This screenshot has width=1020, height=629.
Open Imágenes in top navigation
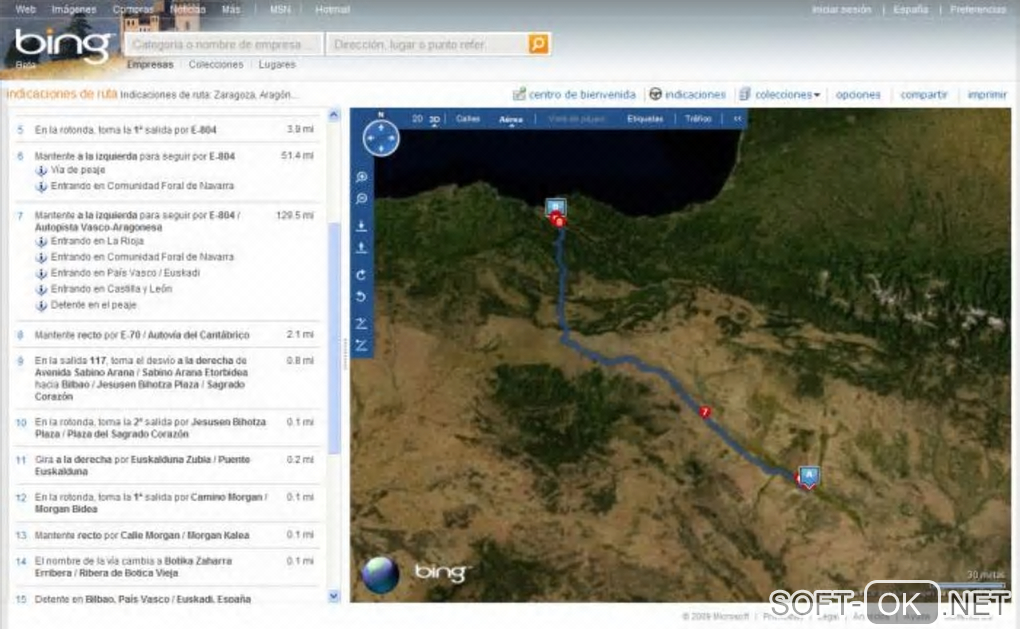coord(74,9)
